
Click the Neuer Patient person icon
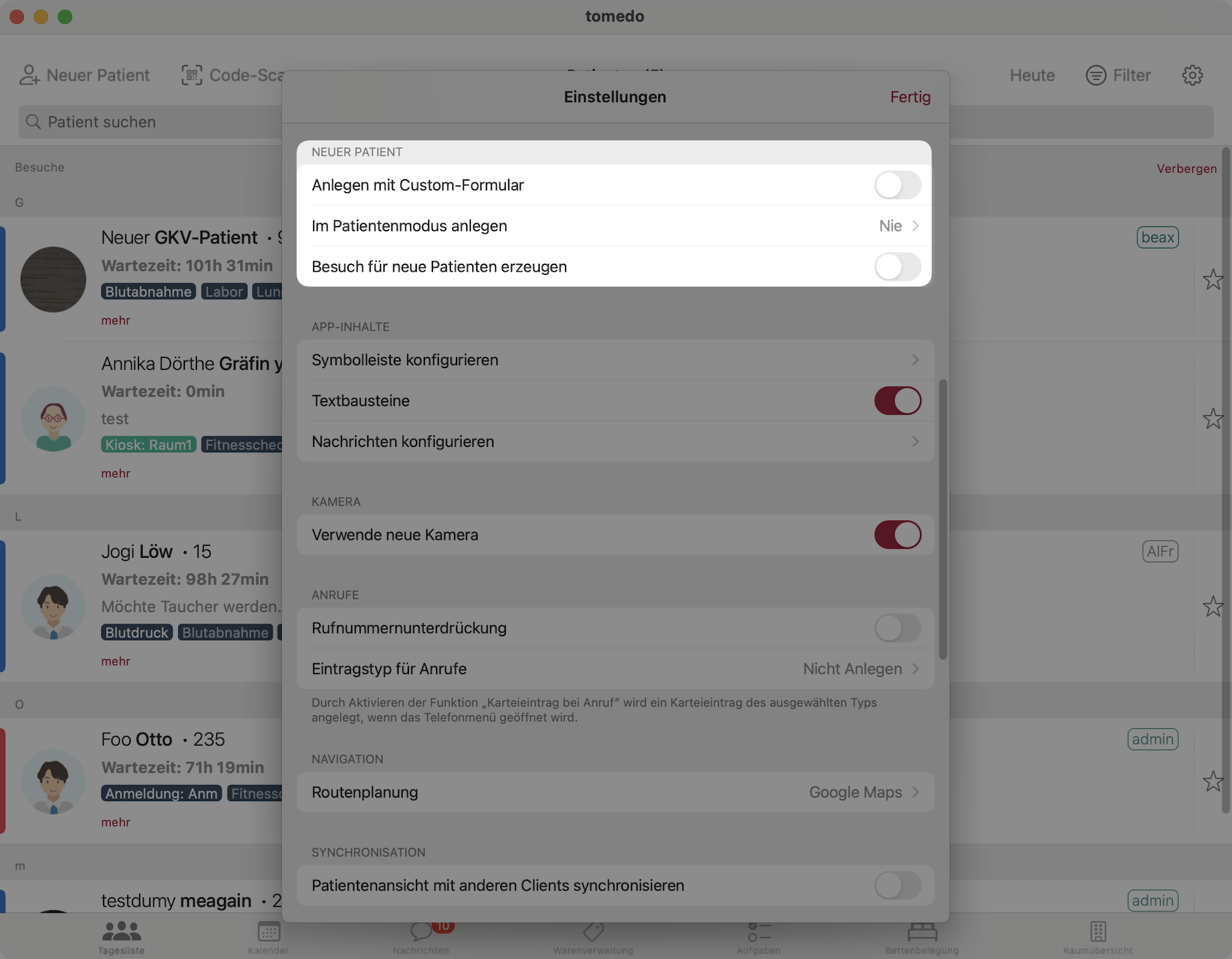29,75
